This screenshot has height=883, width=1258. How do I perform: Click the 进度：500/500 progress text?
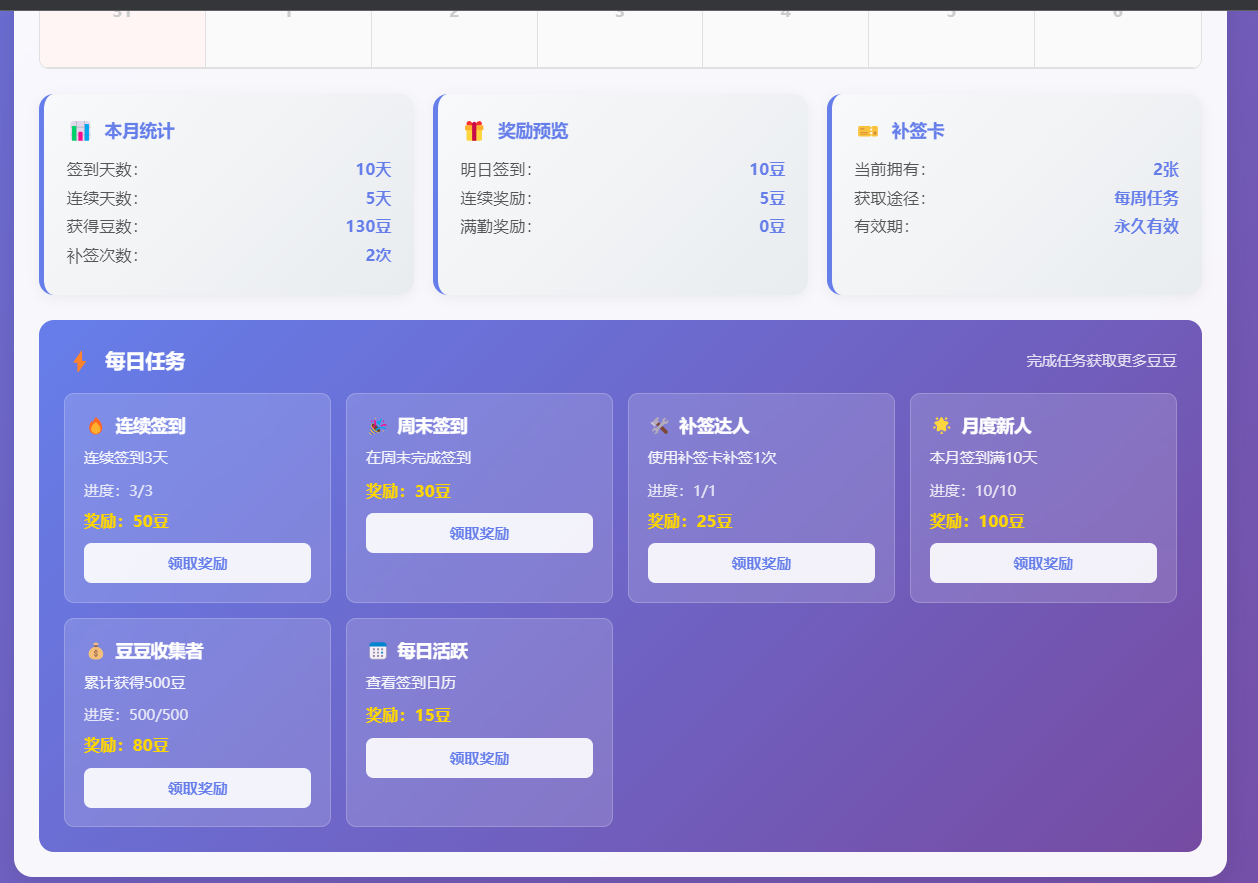[136, 715]
